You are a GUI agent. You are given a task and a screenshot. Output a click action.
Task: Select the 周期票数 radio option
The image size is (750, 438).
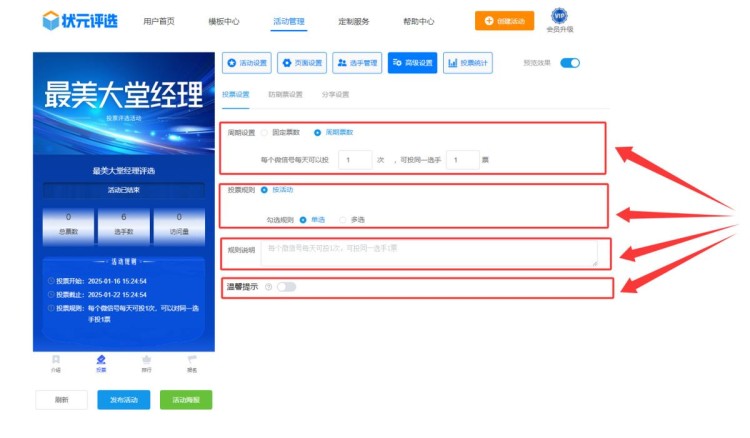click(318, 132)
